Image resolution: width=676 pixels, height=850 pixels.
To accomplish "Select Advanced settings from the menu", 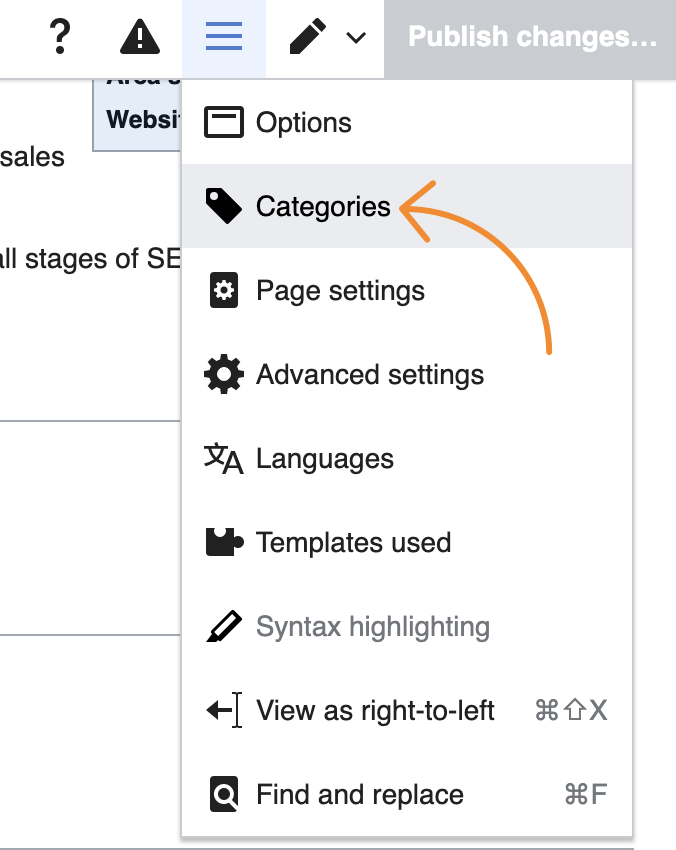I will click(x=369, y=374).
